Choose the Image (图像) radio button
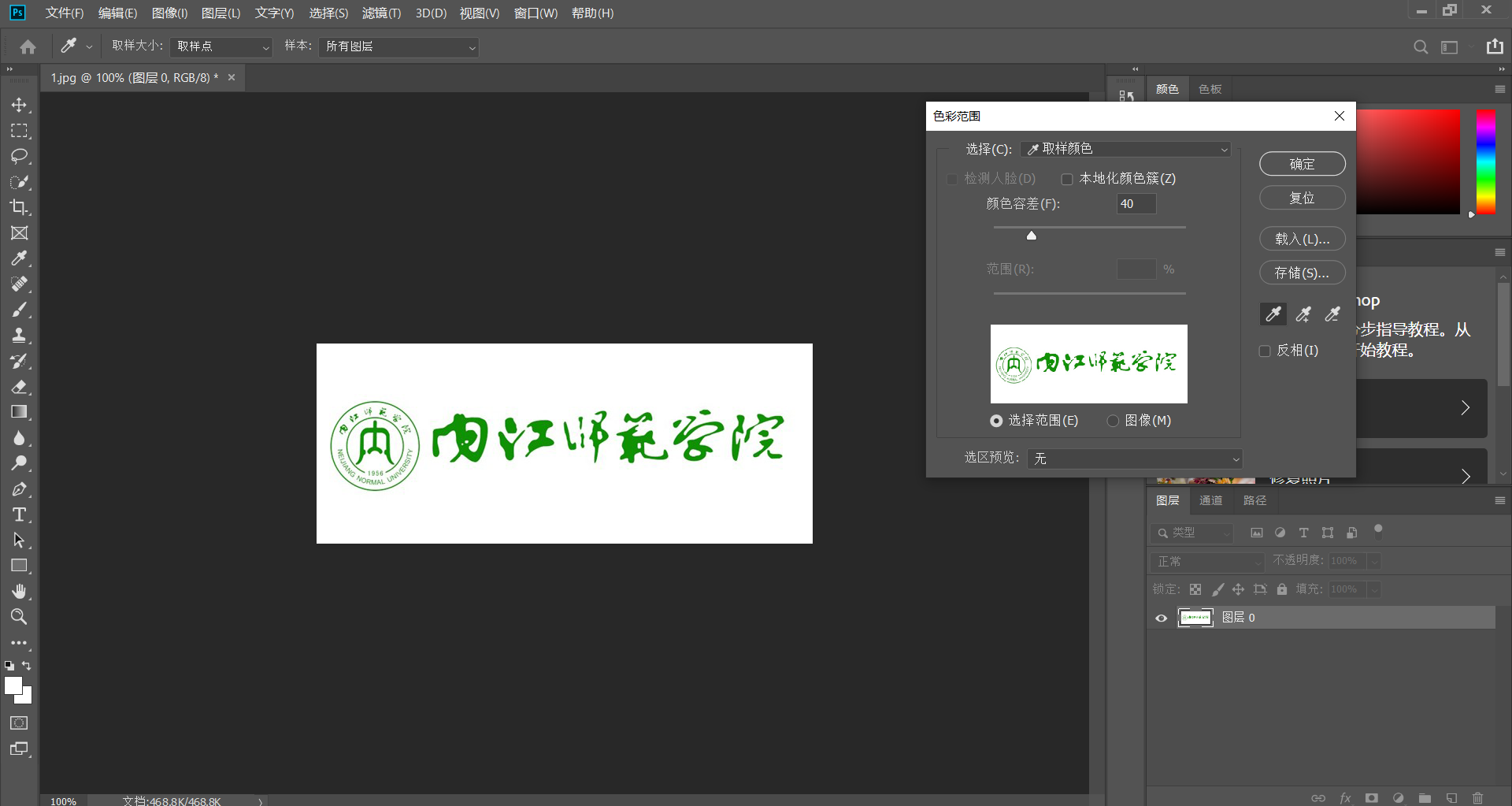The width and height of the screenshot is (1512, 806). point(1113,421)
